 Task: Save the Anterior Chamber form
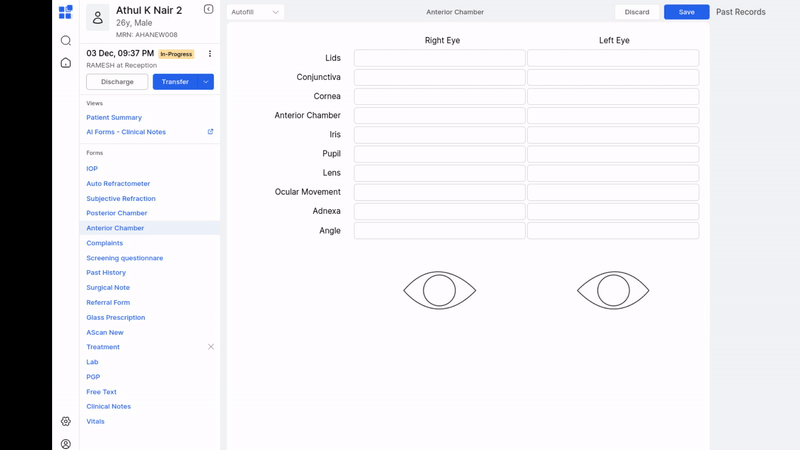(687, 12)
